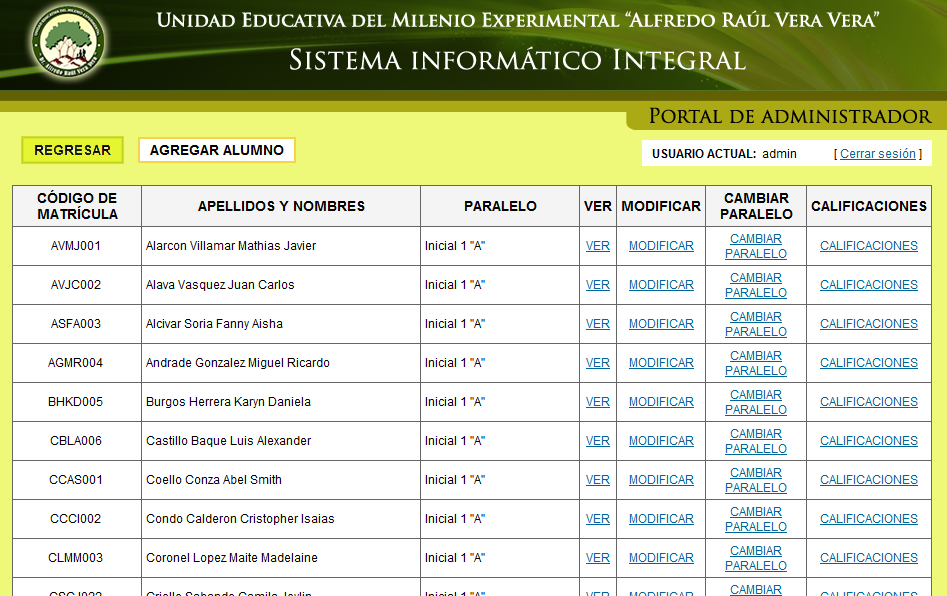The image size is (947, 596).
Task: Click VER for Coronel Lopez Maite Madelaine
Action: pos(598,558)
